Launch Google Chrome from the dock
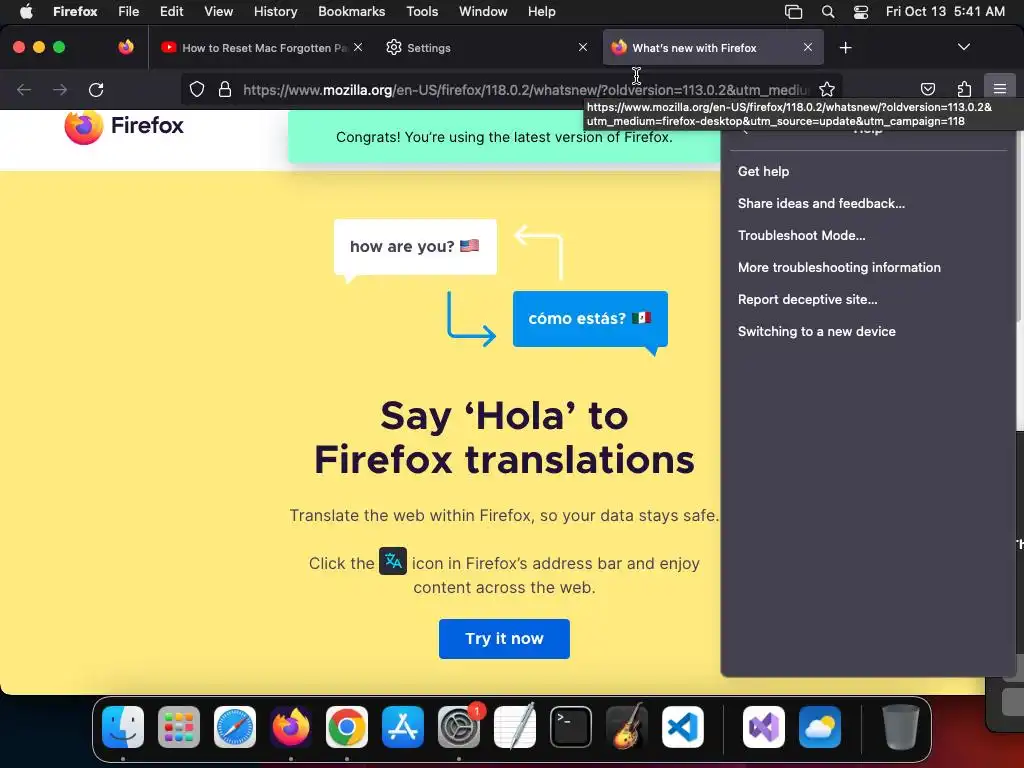The width and height of the screenshot is (1024, 768). pyautogui.click(x=347, y=727)
